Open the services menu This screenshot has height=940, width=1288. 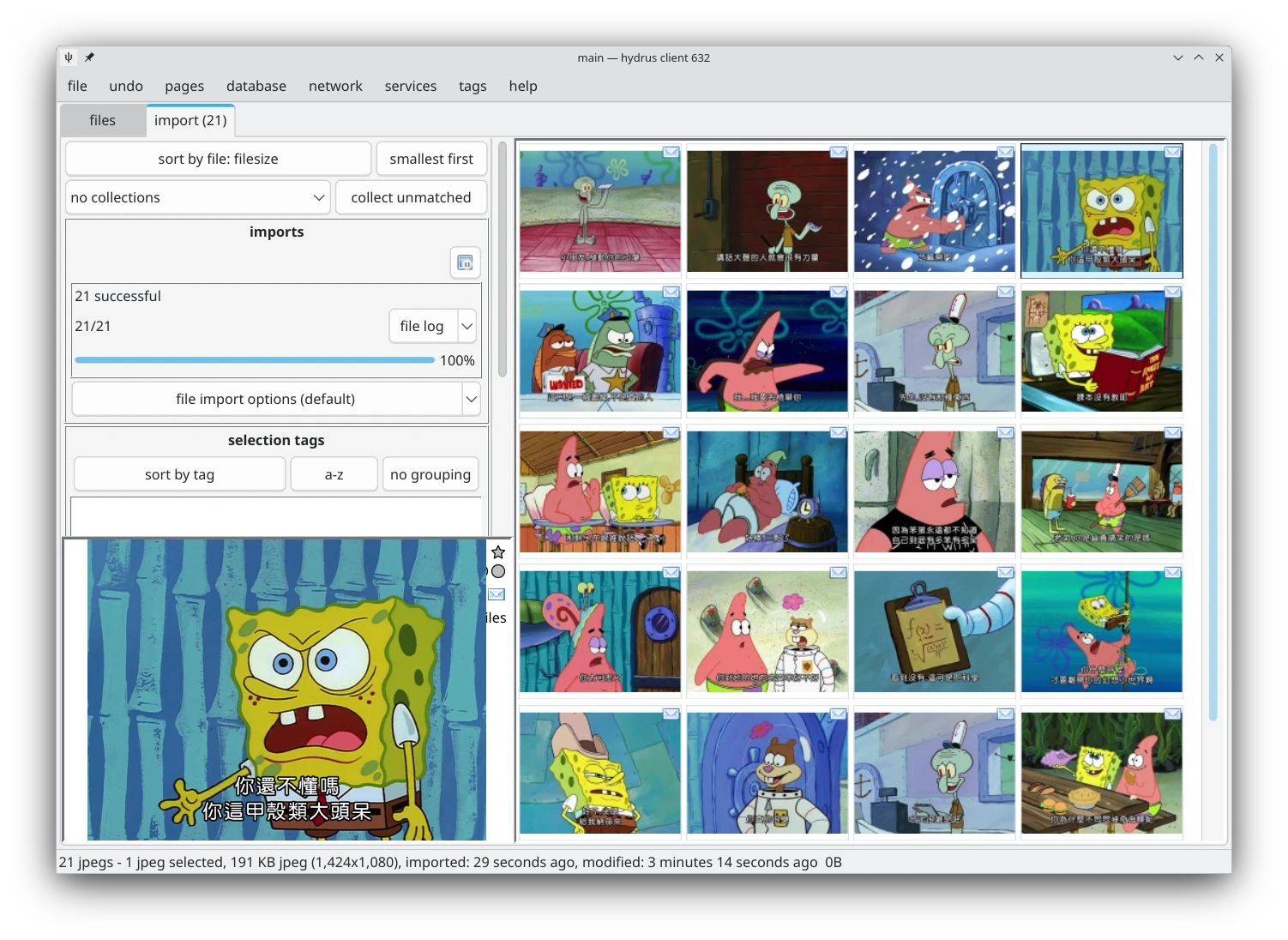tap(410, 86)
